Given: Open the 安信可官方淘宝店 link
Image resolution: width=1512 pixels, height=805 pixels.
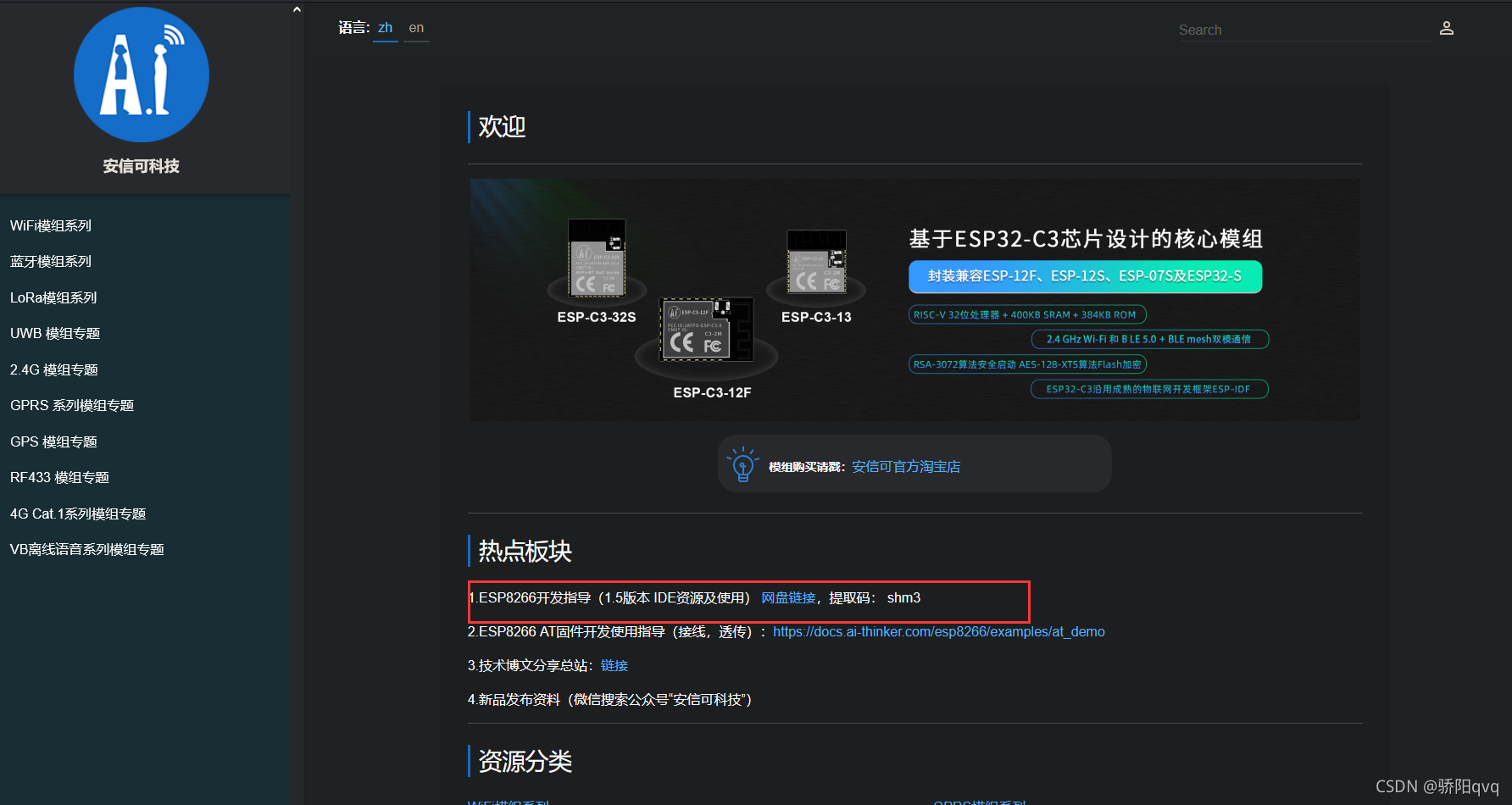Looking at the screenshot, I should [906, 467].
